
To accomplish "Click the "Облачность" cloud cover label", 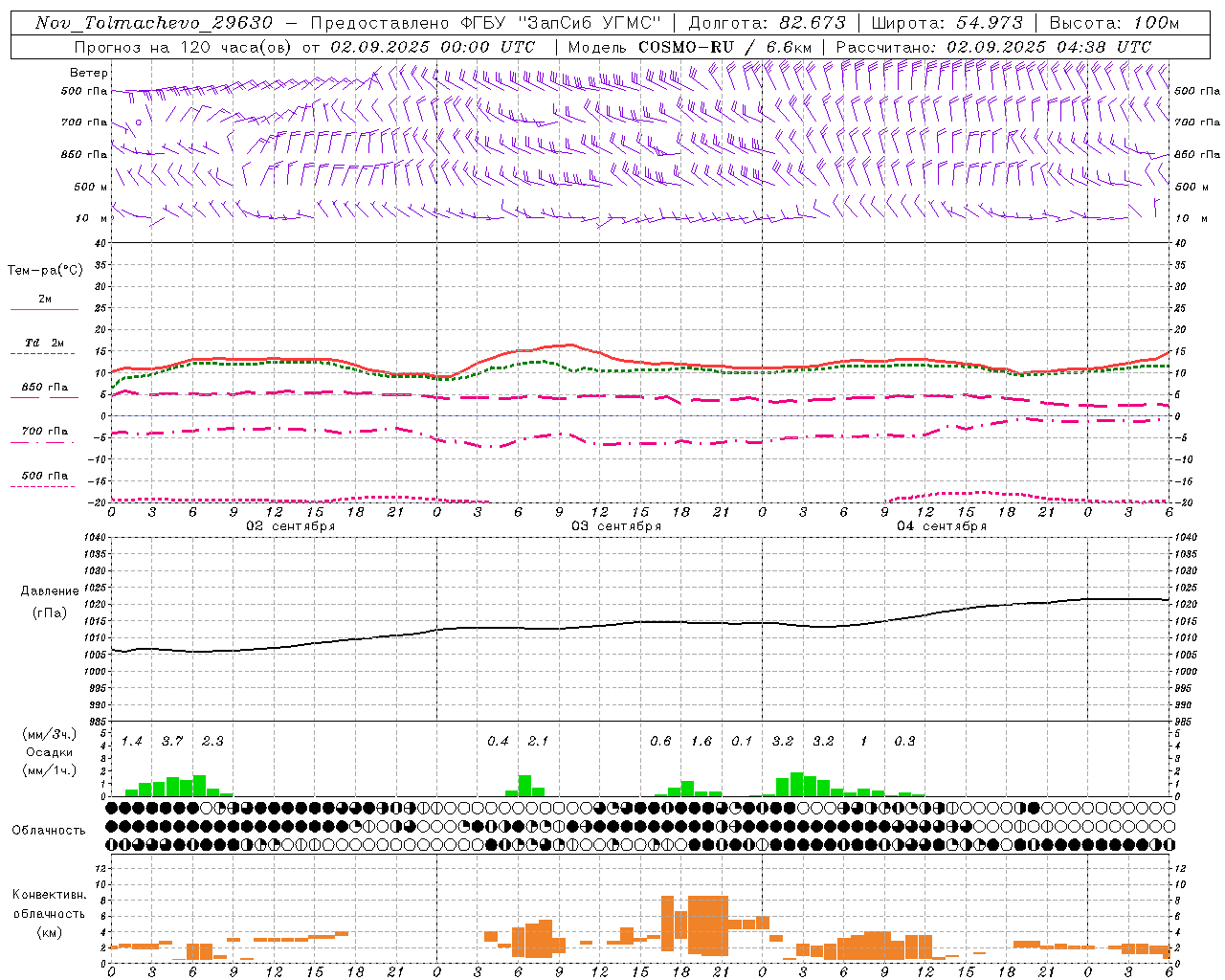I will click(49, 831).
